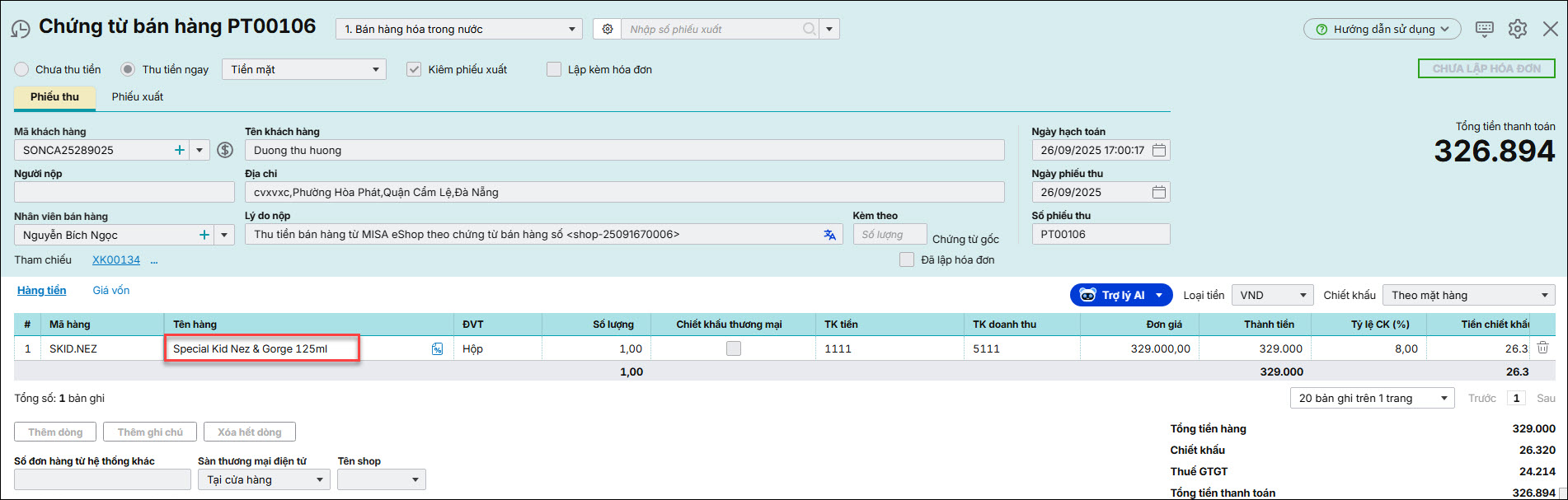The image size is (1568, 500).
Task: Switch to the Giá vốn tab
Action: pos(110,290)
